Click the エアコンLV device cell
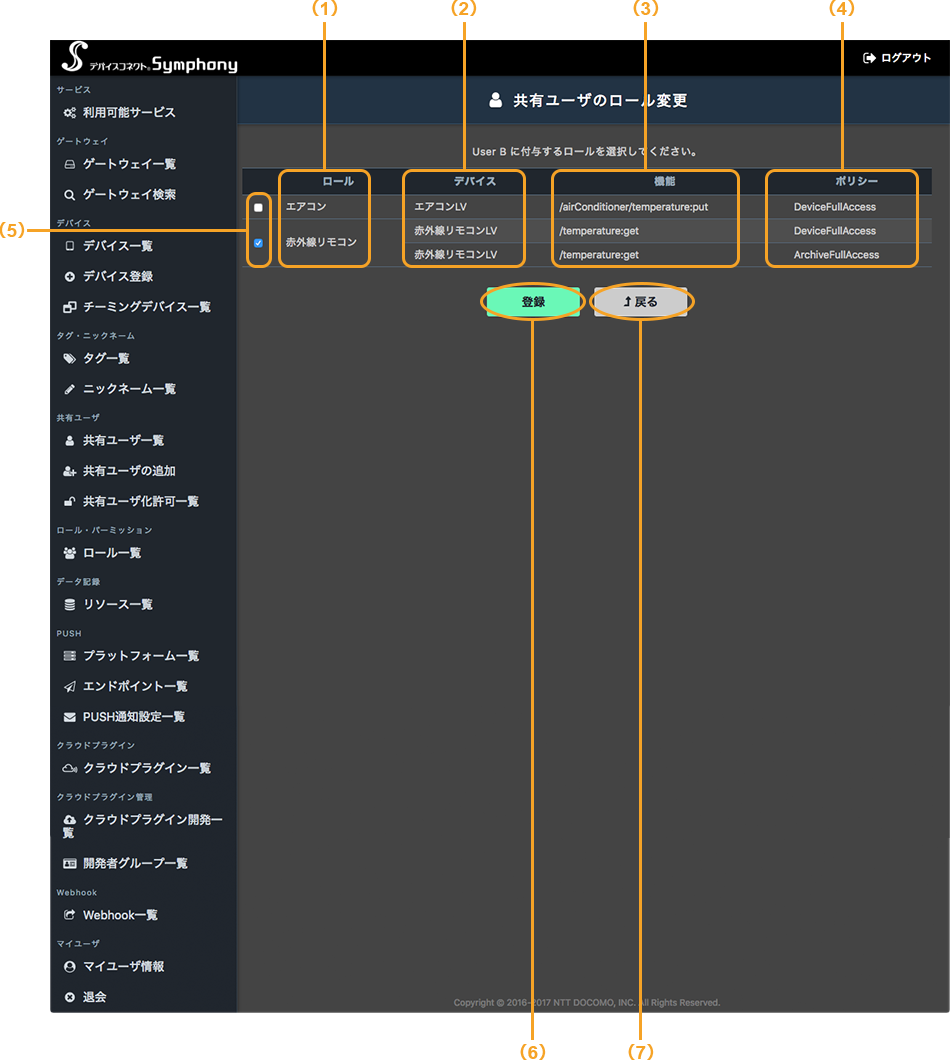This screenshot has width=950, height=1060. coord(440,207)
